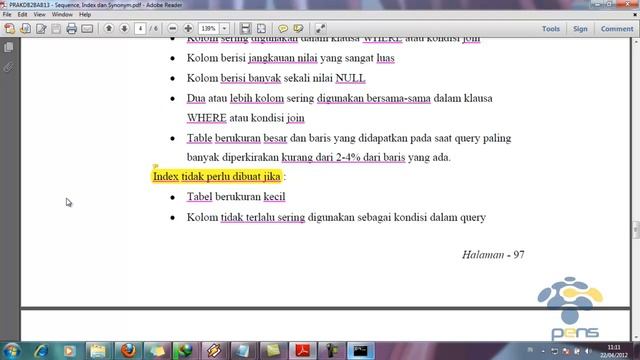Viewport: 640px width, 360px height.
Task: Print the document using printer icon
Action: (71, 29)
